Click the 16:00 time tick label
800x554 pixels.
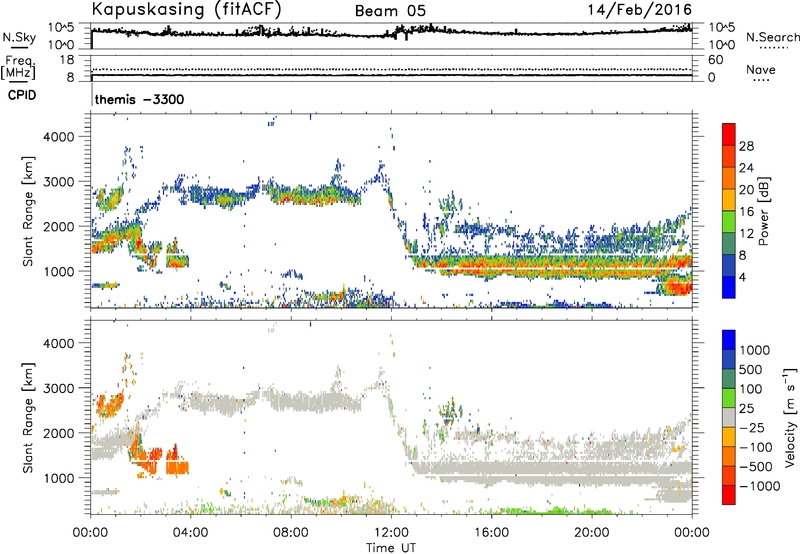click(x=491, y=533)
